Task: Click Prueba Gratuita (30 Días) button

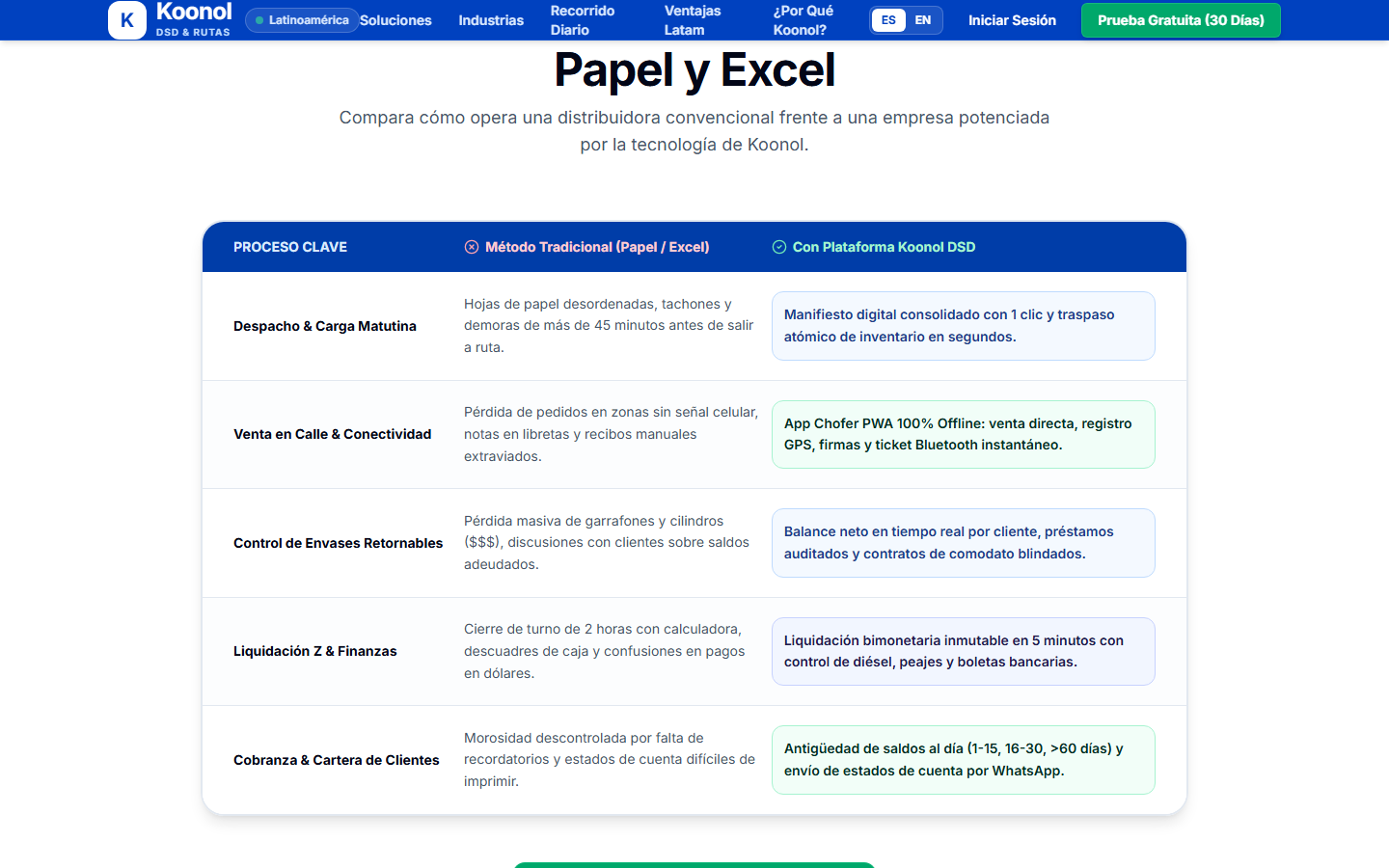Action: (1181, 20)
